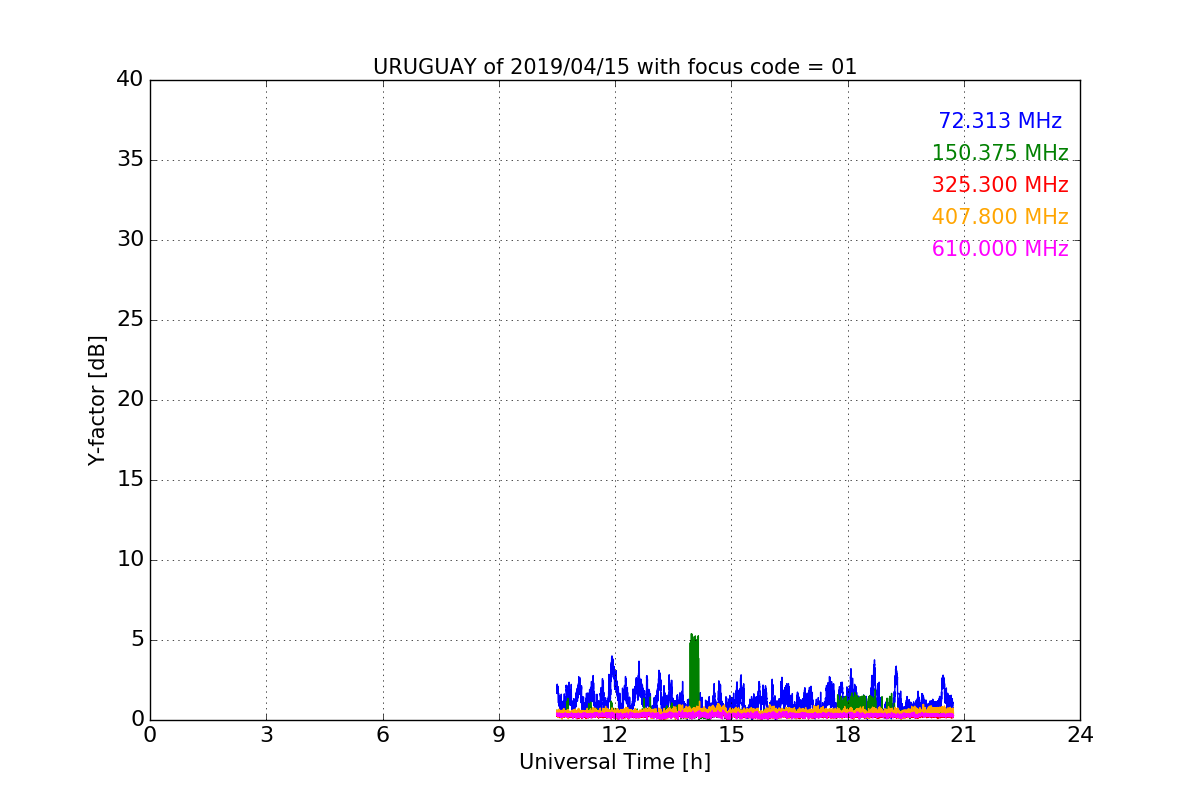
Task: Click the y-axis tick label 10
Action: coord(130,560)
